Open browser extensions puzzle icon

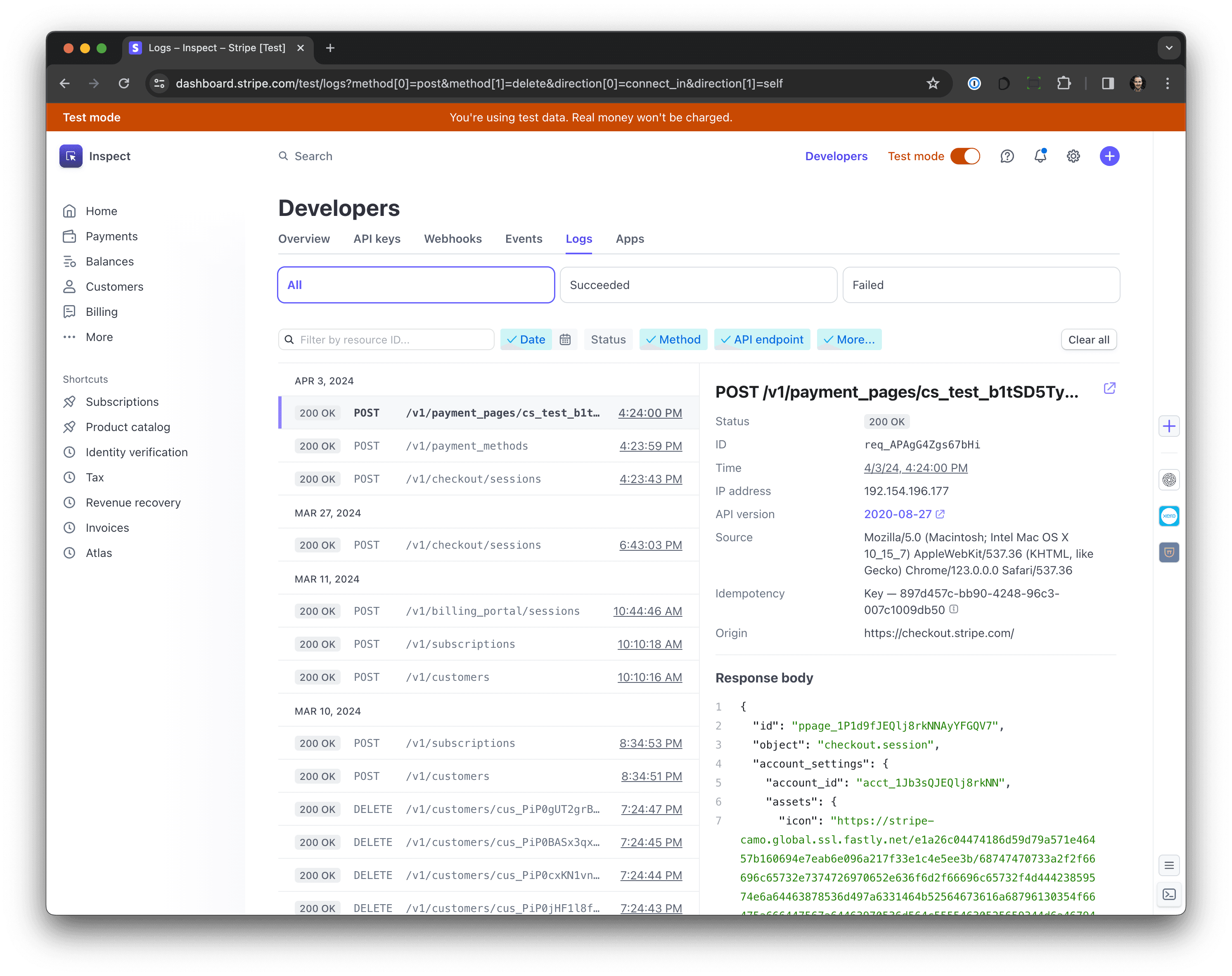click(x=1064, y=83)
